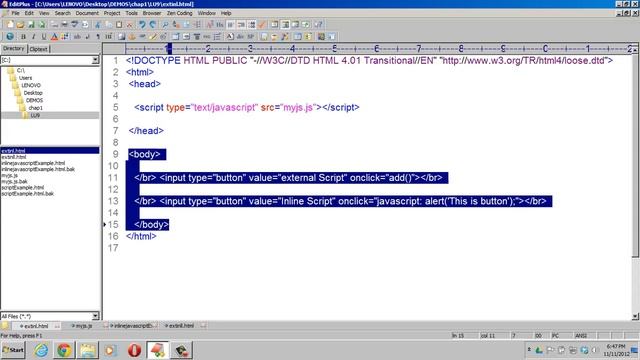Select scriptExample.html.bak in file list
Image resolution: width=640 pixels, height=360 pixels.
27,193
